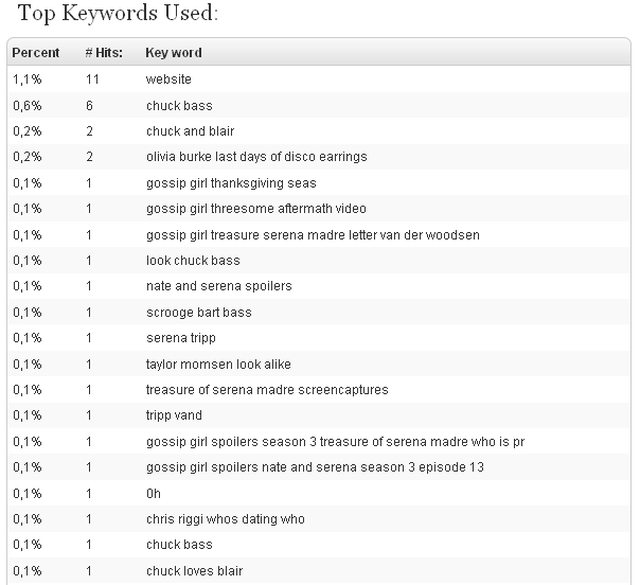Click 'chris riggi whos dating who'
The image size is (640, 585).
coord(225,519)
